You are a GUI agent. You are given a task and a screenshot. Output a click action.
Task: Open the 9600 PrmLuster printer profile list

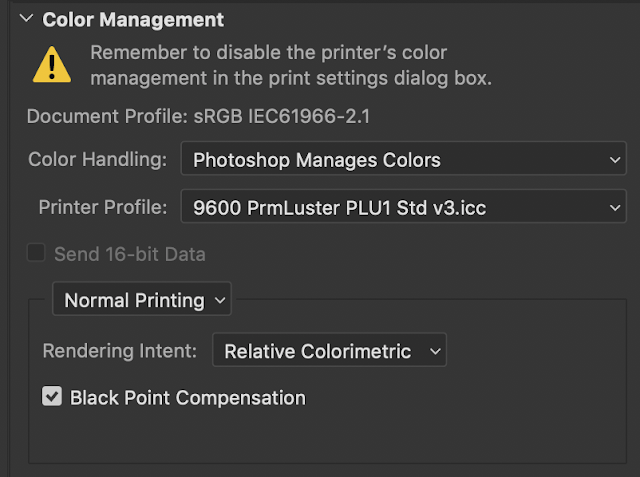(x=402, y=208)
